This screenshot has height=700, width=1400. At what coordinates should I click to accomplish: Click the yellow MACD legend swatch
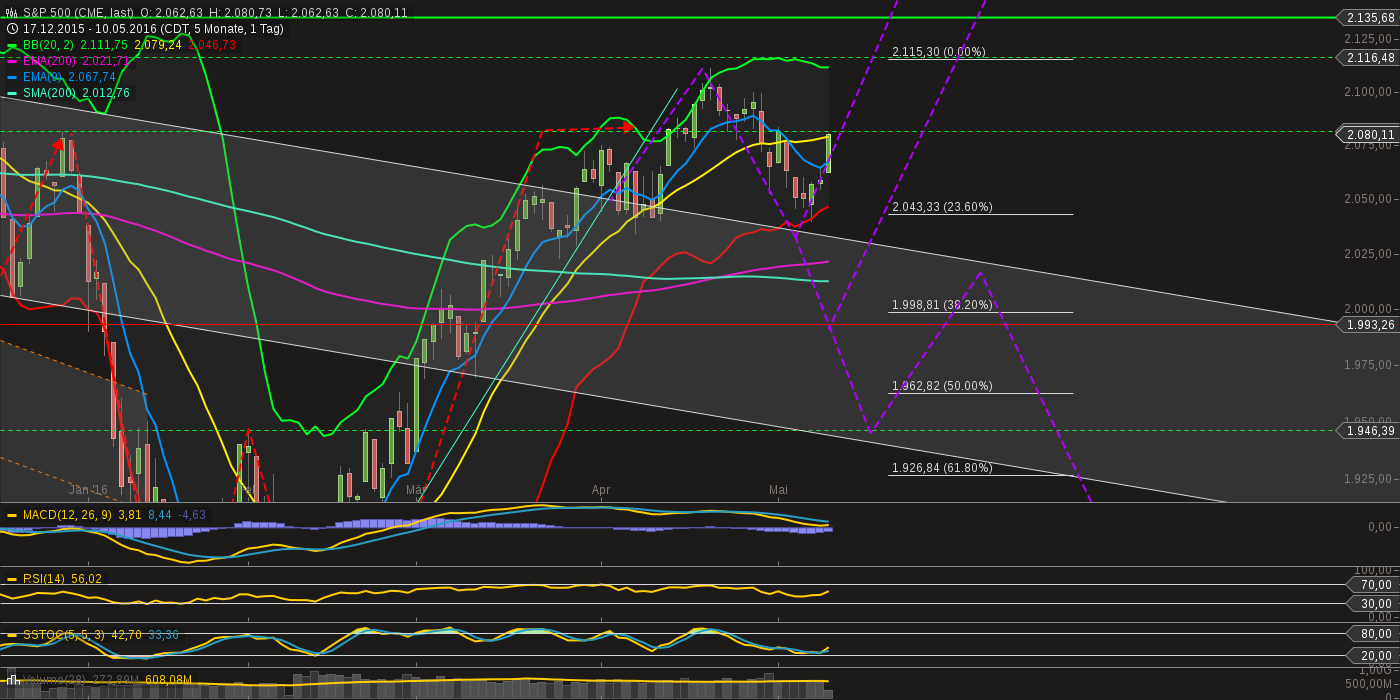pos(12,515)
